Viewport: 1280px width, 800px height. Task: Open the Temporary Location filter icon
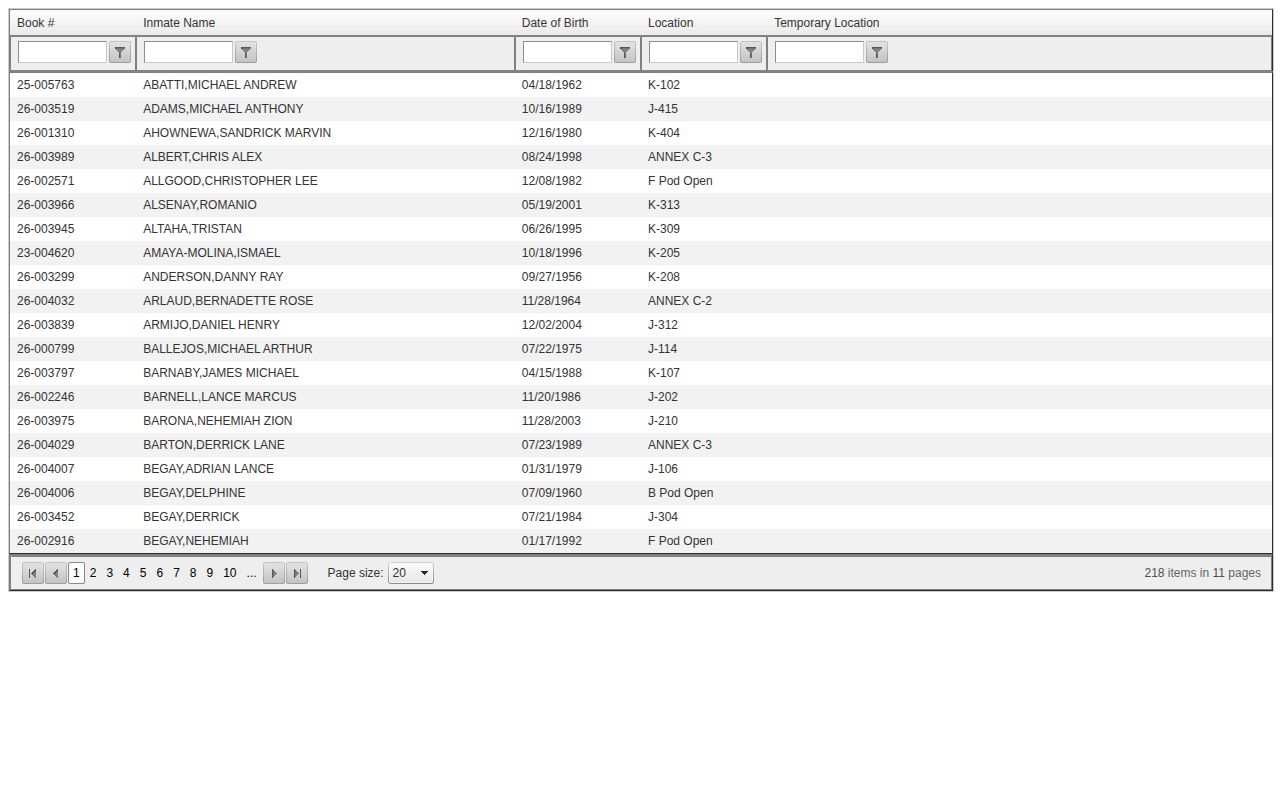click(x=877, y=52)
